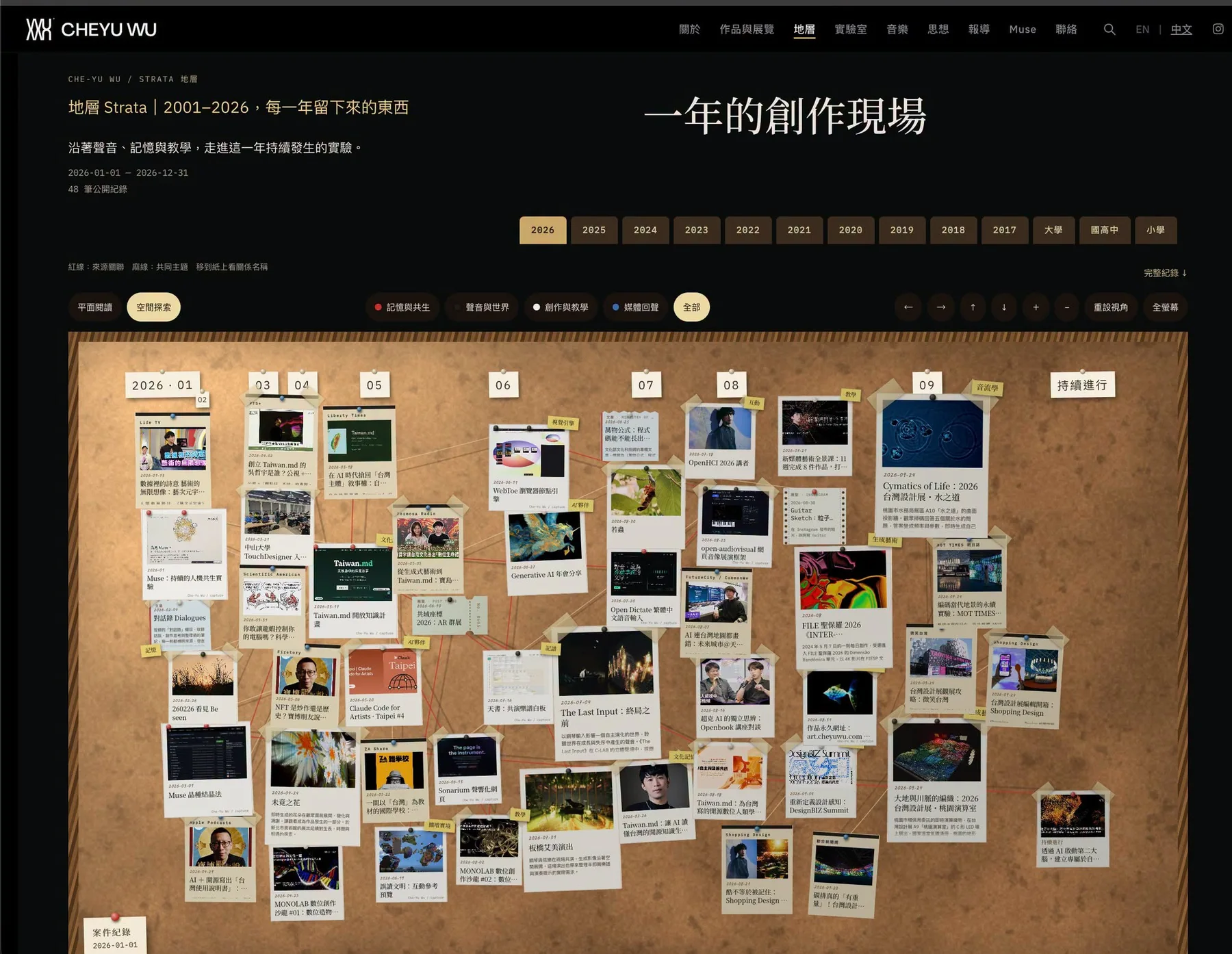
Task: Click the 持續進行 marker label
Action: click(1082, 385)
